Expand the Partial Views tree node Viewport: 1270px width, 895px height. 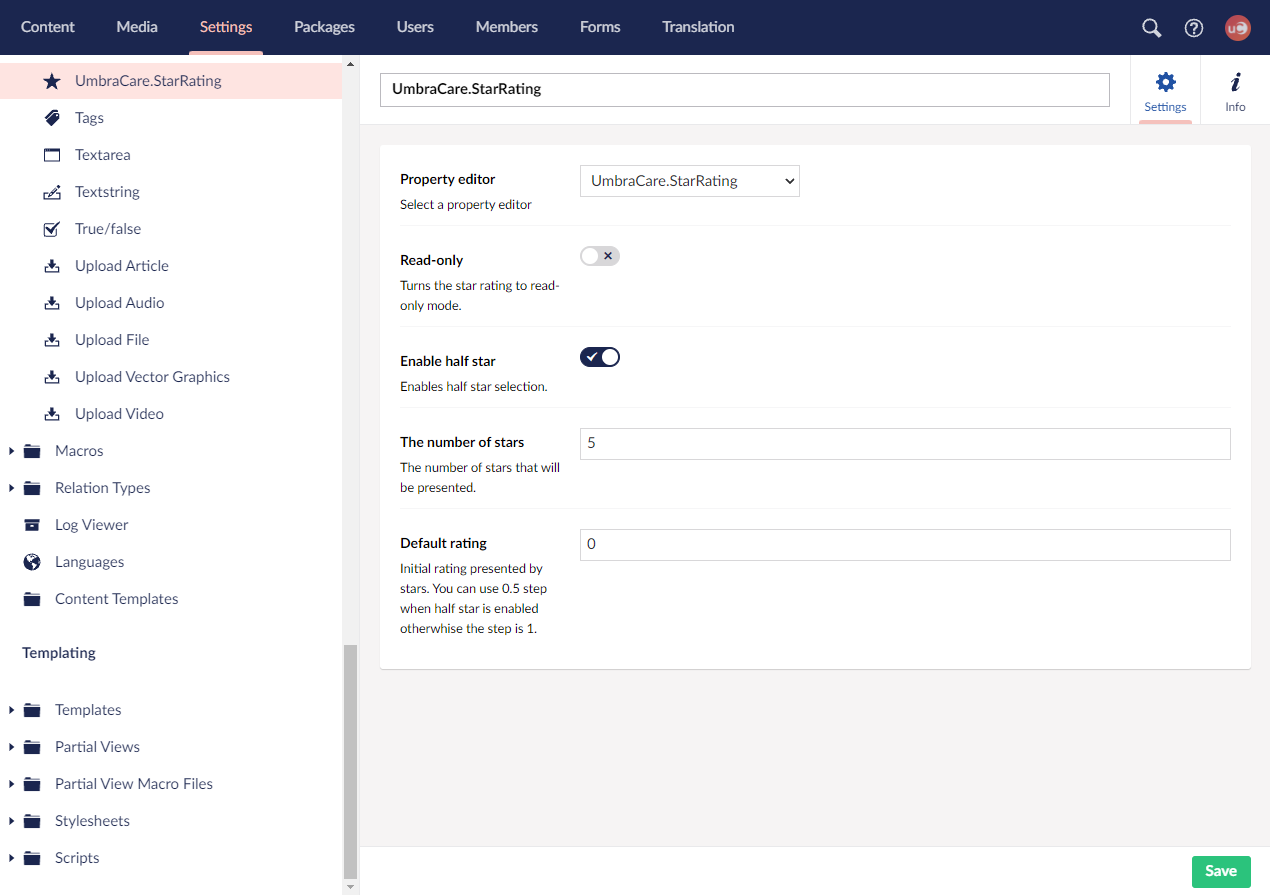[11, 747]
